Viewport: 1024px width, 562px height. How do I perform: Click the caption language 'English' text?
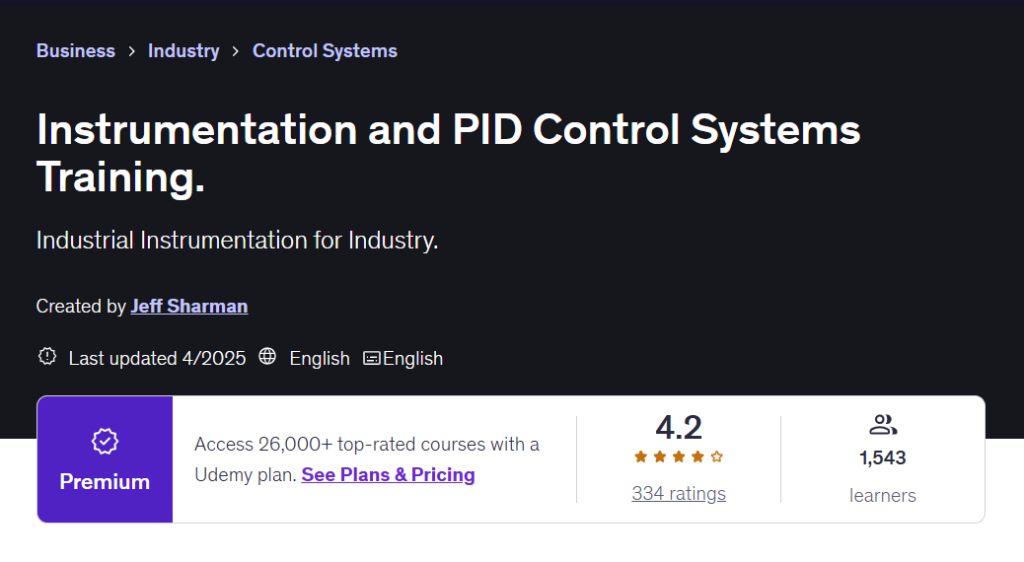(x=413, y=358)
